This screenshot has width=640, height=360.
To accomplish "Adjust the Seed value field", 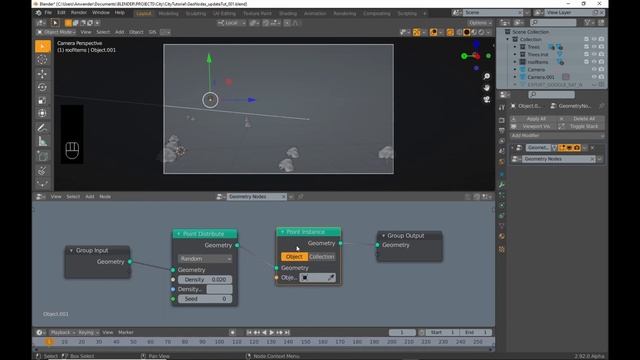I will [205, 299].
